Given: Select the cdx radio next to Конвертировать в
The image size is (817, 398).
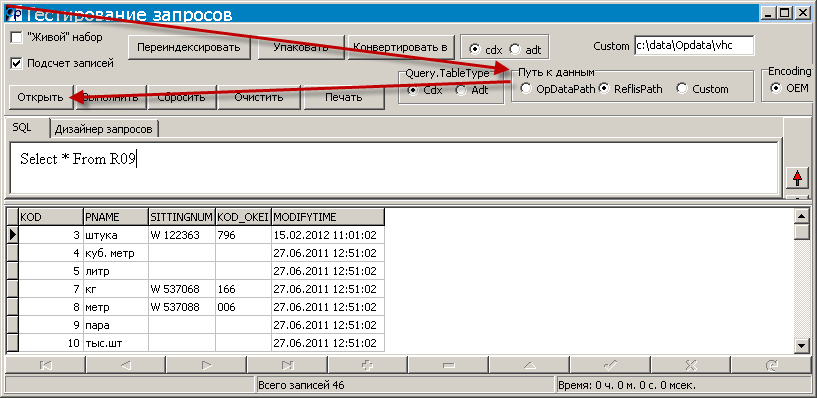Looking at the screenshot, I should 475,49.
